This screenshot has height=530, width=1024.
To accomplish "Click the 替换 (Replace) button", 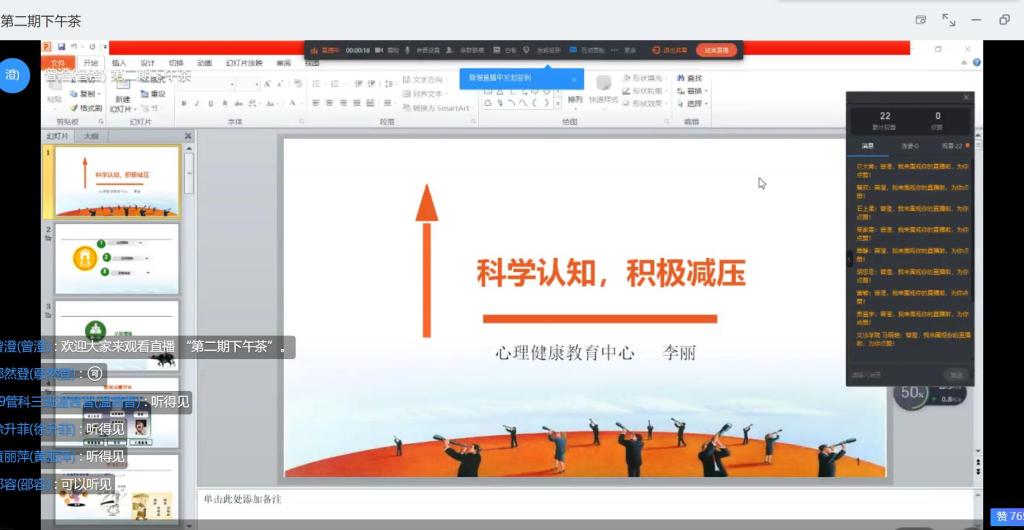I will coord(693,91).
